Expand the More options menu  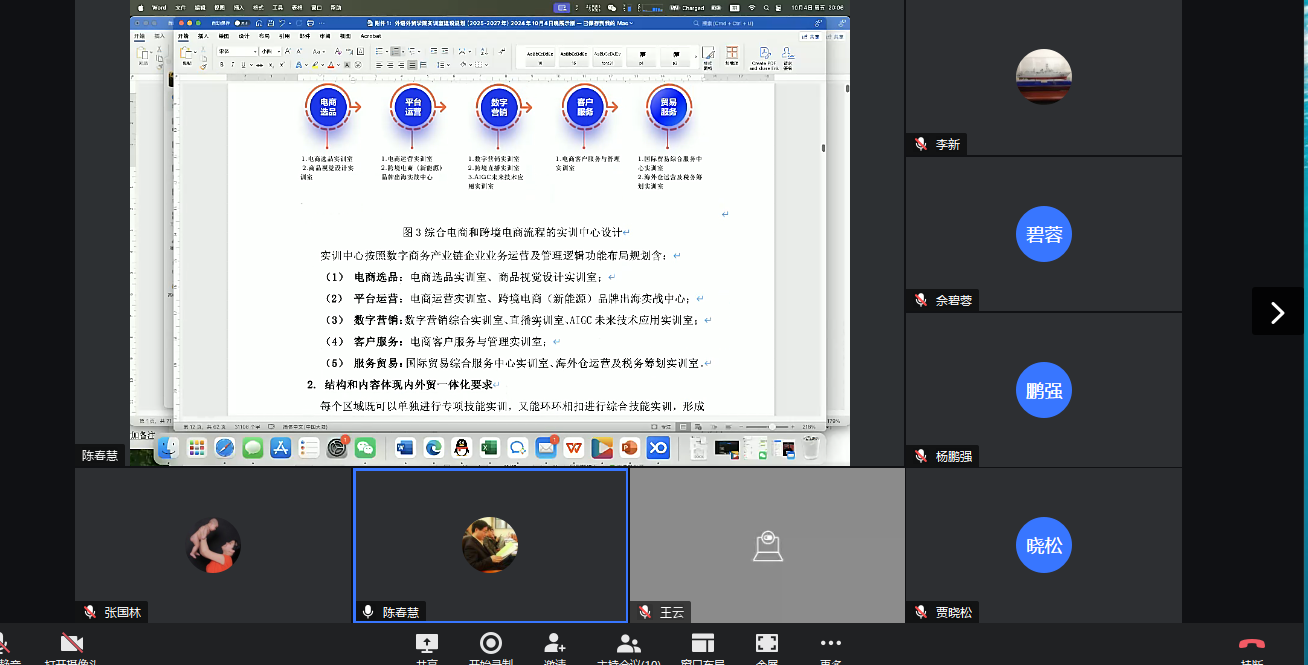coord(830,645)
